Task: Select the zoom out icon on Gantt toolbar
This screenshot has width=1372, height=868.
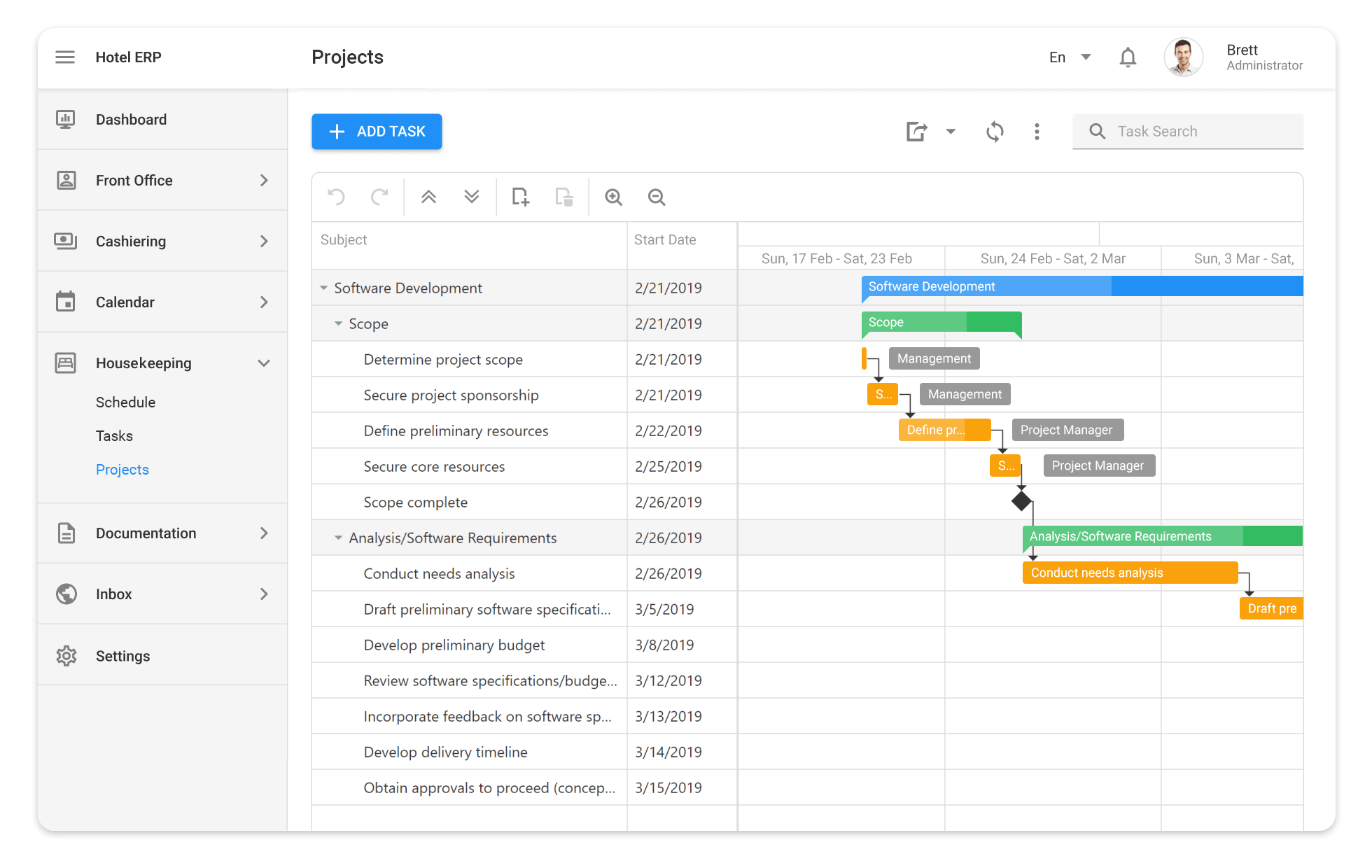Action: pos(656,197)
